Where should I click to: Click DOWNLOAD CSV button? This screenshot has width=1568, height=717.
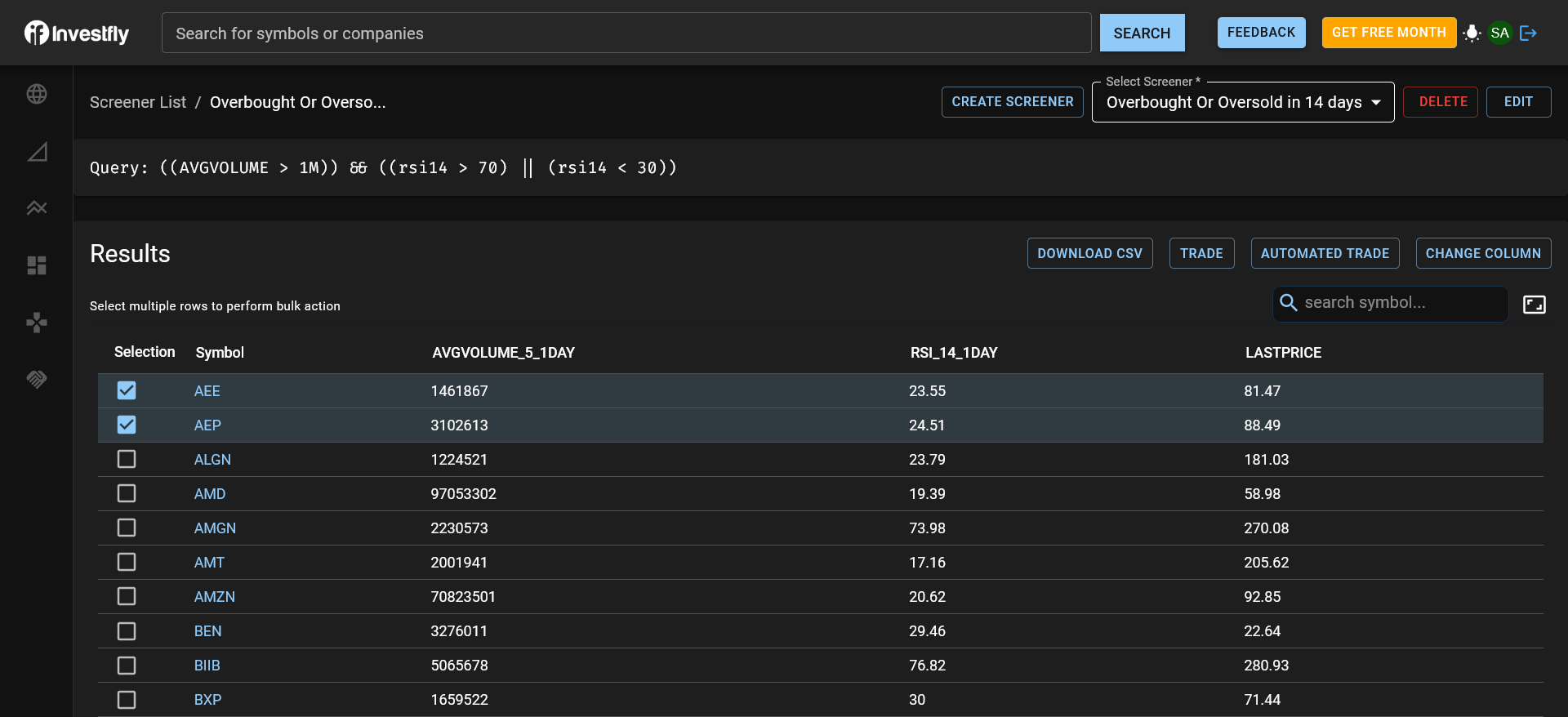(x=1089, y=253)
